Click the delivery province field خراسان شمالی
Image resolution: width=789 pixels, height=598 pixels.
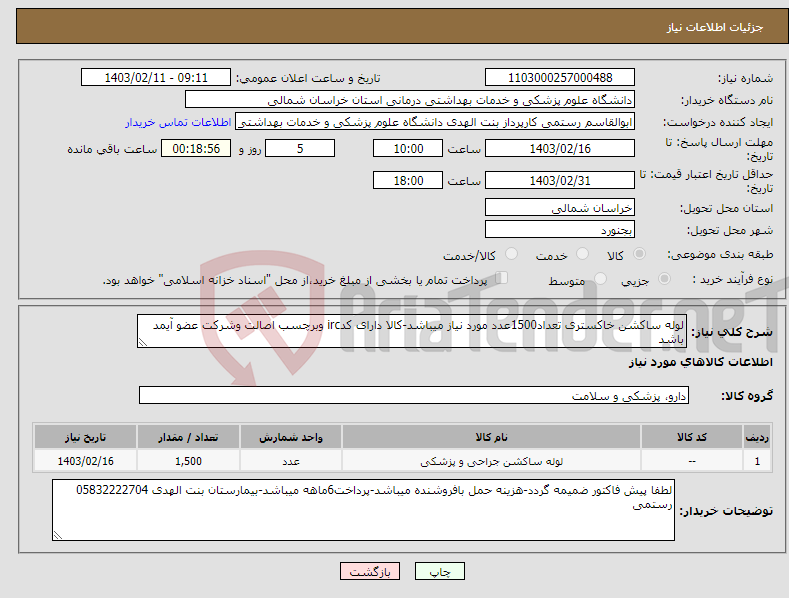(x=560, y=207)
